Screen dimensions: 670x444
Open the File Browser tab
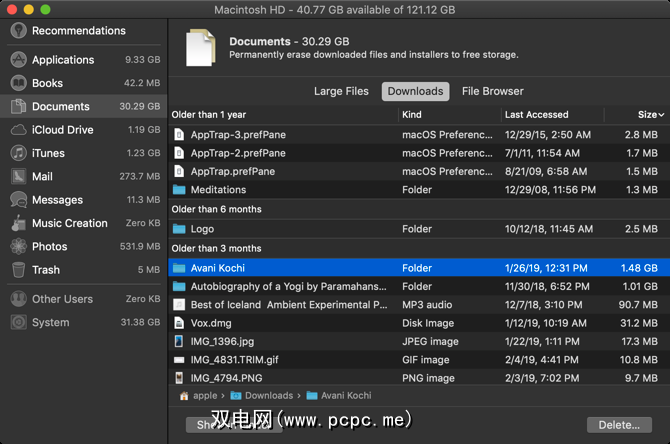[x=492, y=92]
